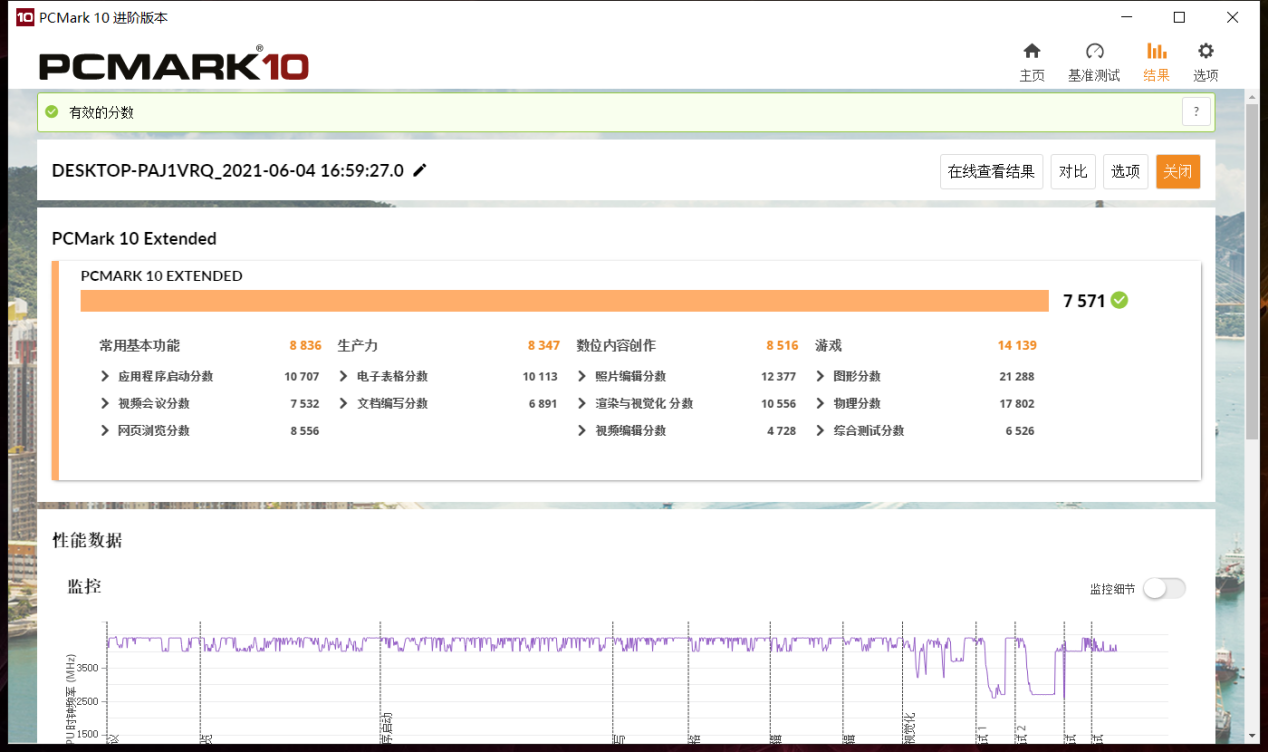The width and height of the screenshot is (1268, 752).
Task: Click the question mark help icon
Action: (1196, 112)
